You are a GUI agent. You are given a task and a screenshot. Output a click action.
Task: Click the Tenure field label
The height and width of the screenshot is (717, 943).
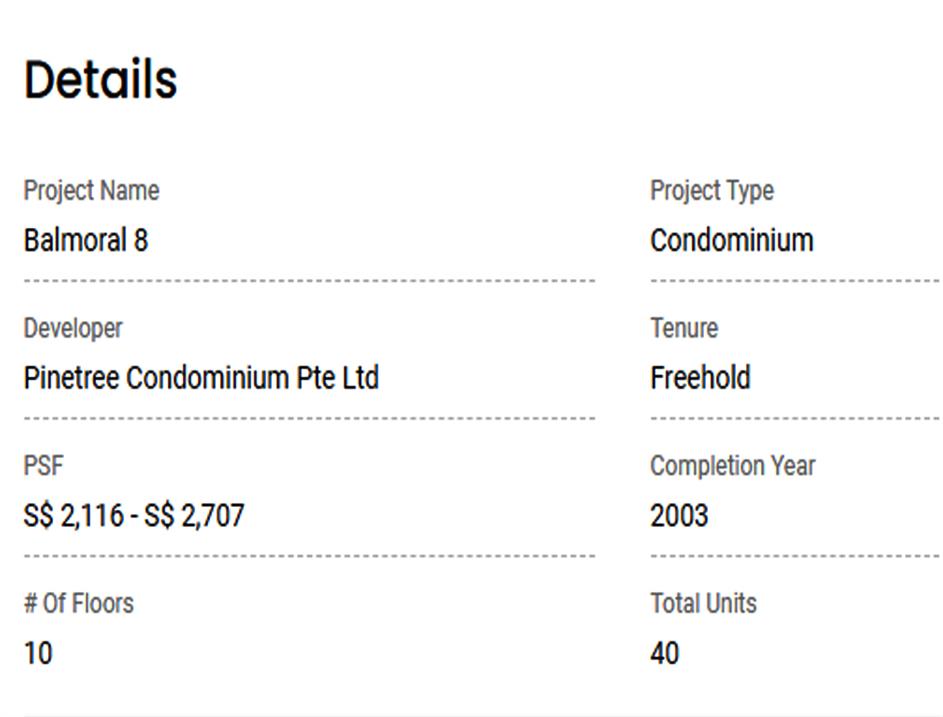pos(684,328)
